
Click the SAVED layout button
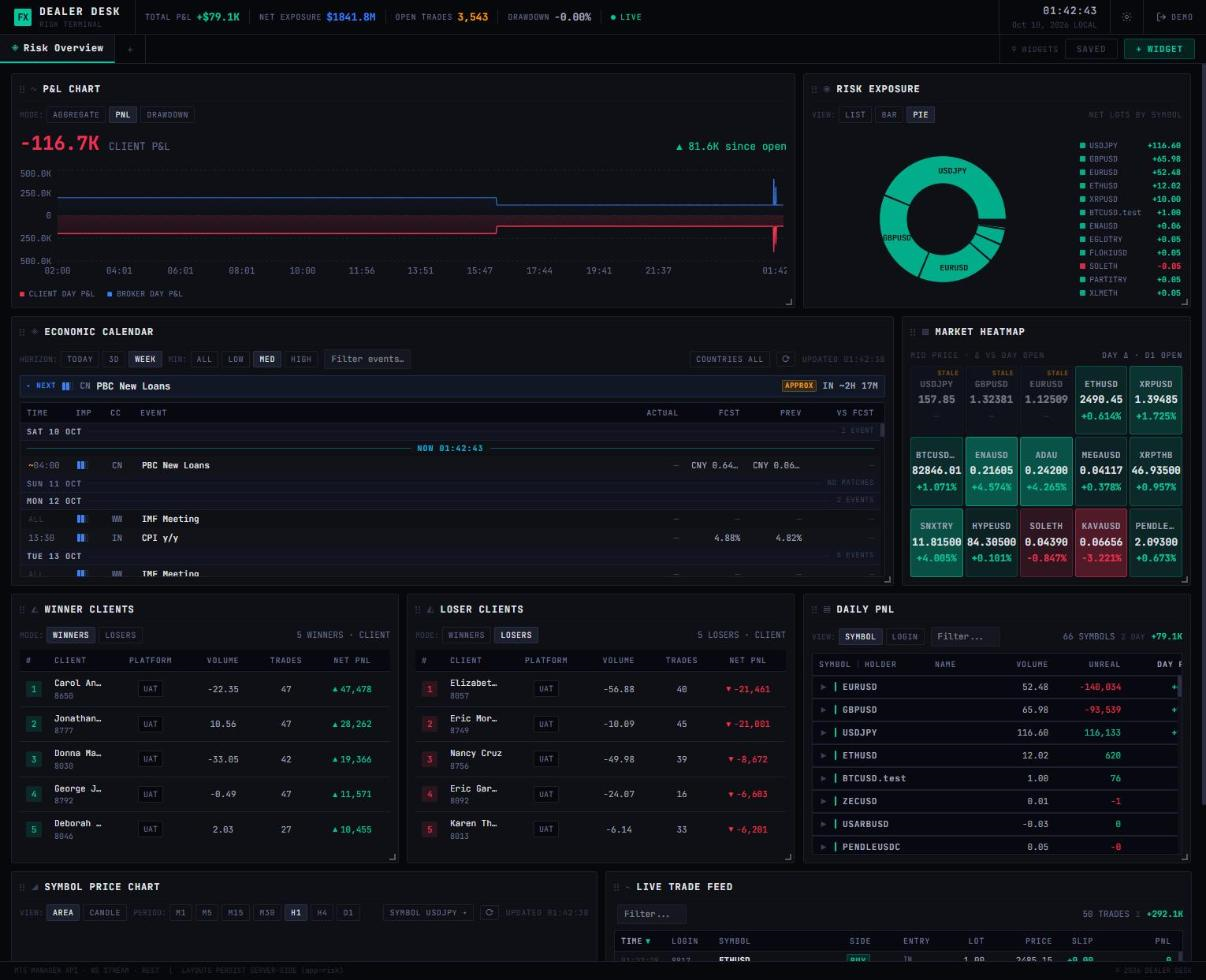pos(1091,49)
